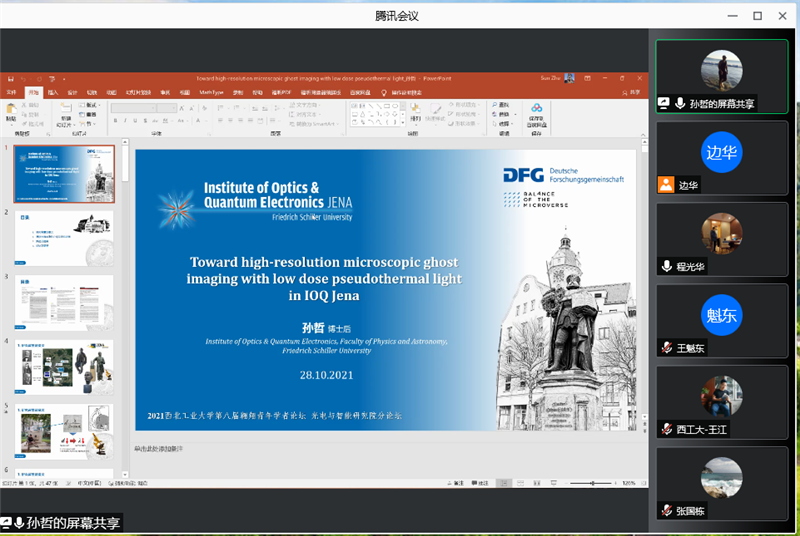
Task: Collapse the ribbon with the chevron arrow
Action: tap(643, 135)
